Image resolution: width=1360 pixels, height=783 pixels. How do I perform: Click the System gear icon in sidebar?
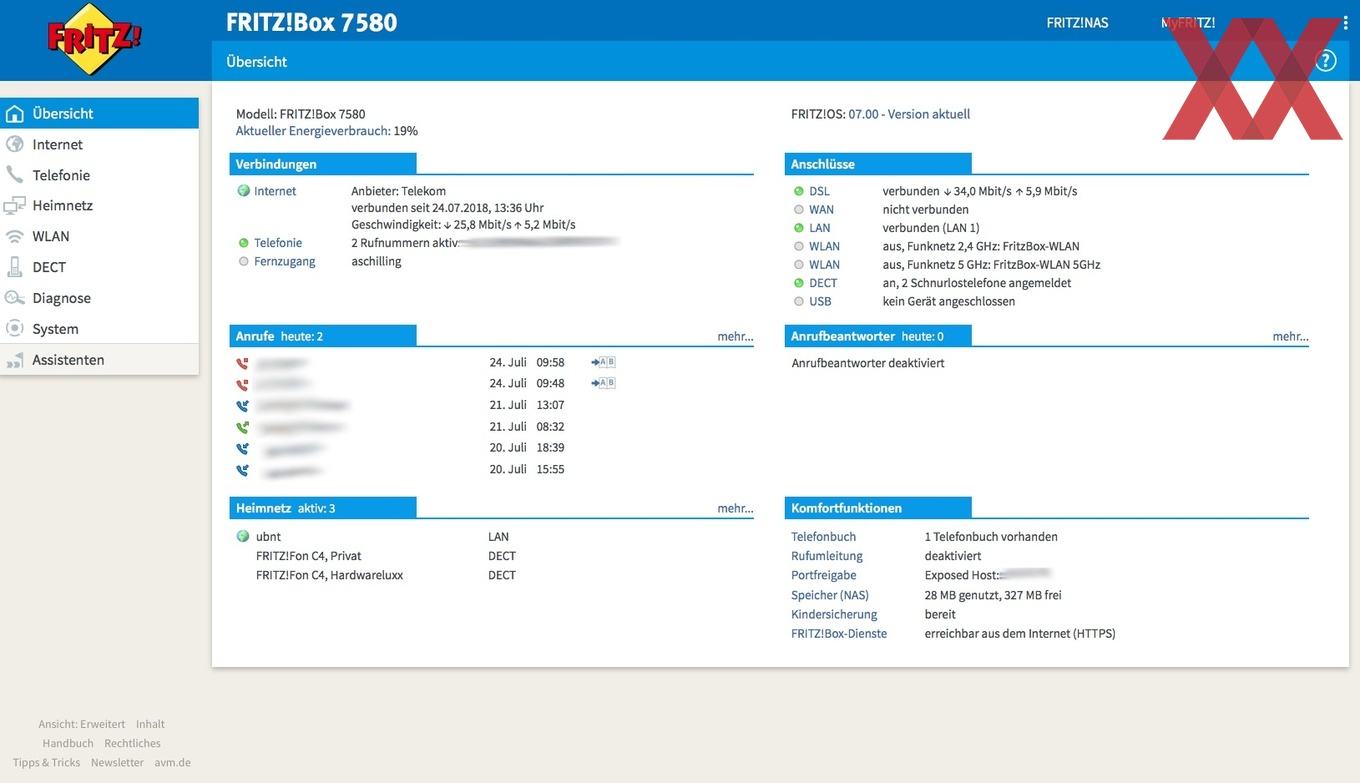14,328
